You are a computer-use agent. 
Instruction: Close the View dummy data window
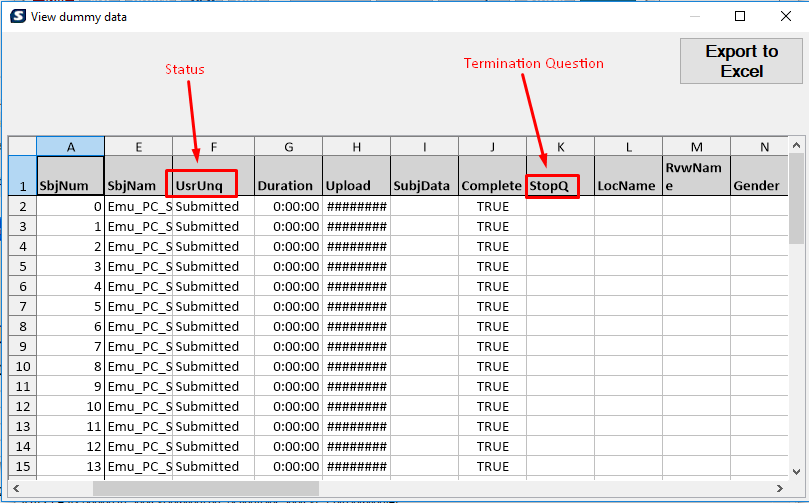pyautogui.click(x=786, y=16)
